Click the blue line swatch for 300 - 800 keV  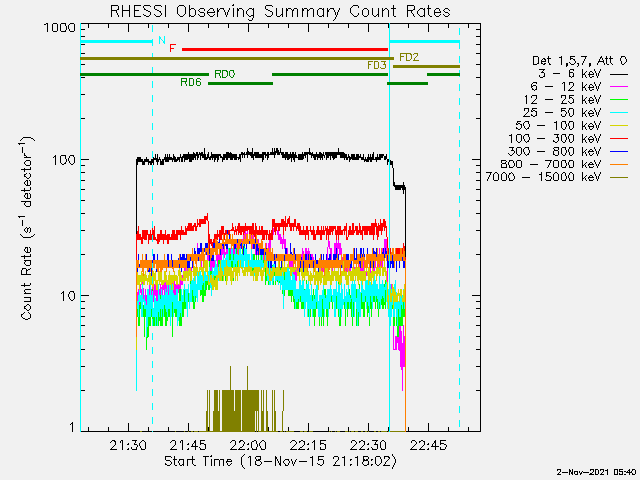click(619, 152)
